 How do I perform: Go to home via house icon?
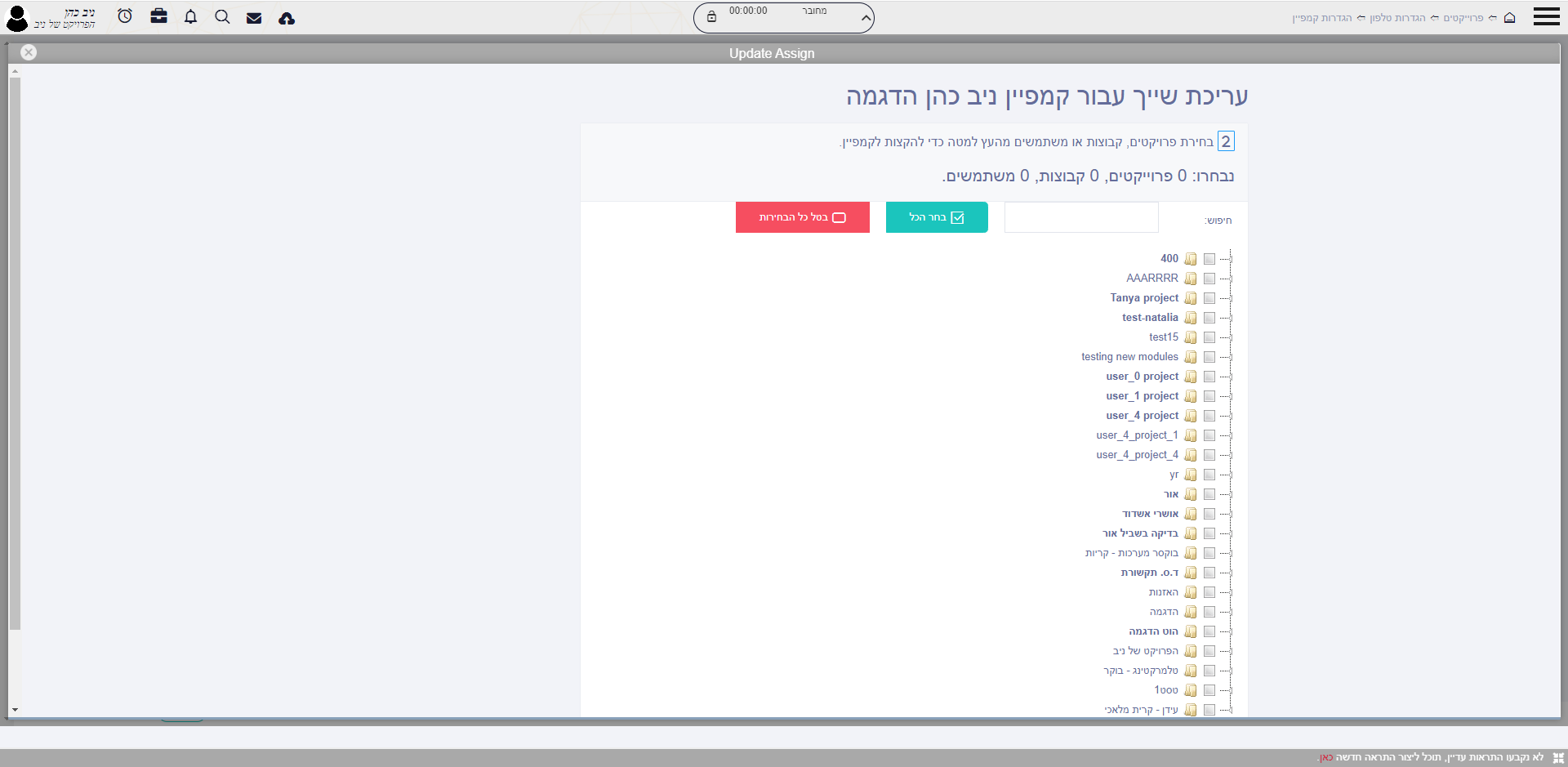tap(1509, 18)
